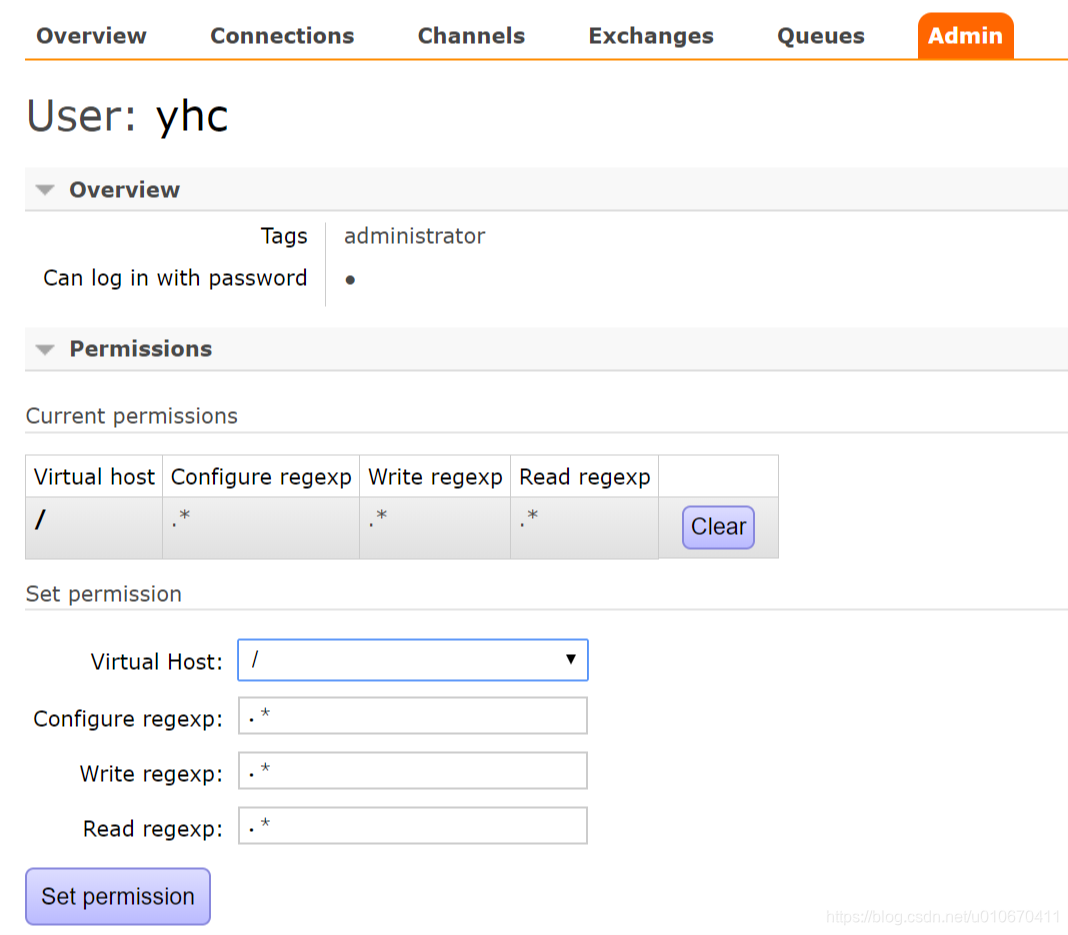Viewport: 1068px width, 935px height.
Task: Open the CSDN blog watermark link
Action: coord(945,915)
